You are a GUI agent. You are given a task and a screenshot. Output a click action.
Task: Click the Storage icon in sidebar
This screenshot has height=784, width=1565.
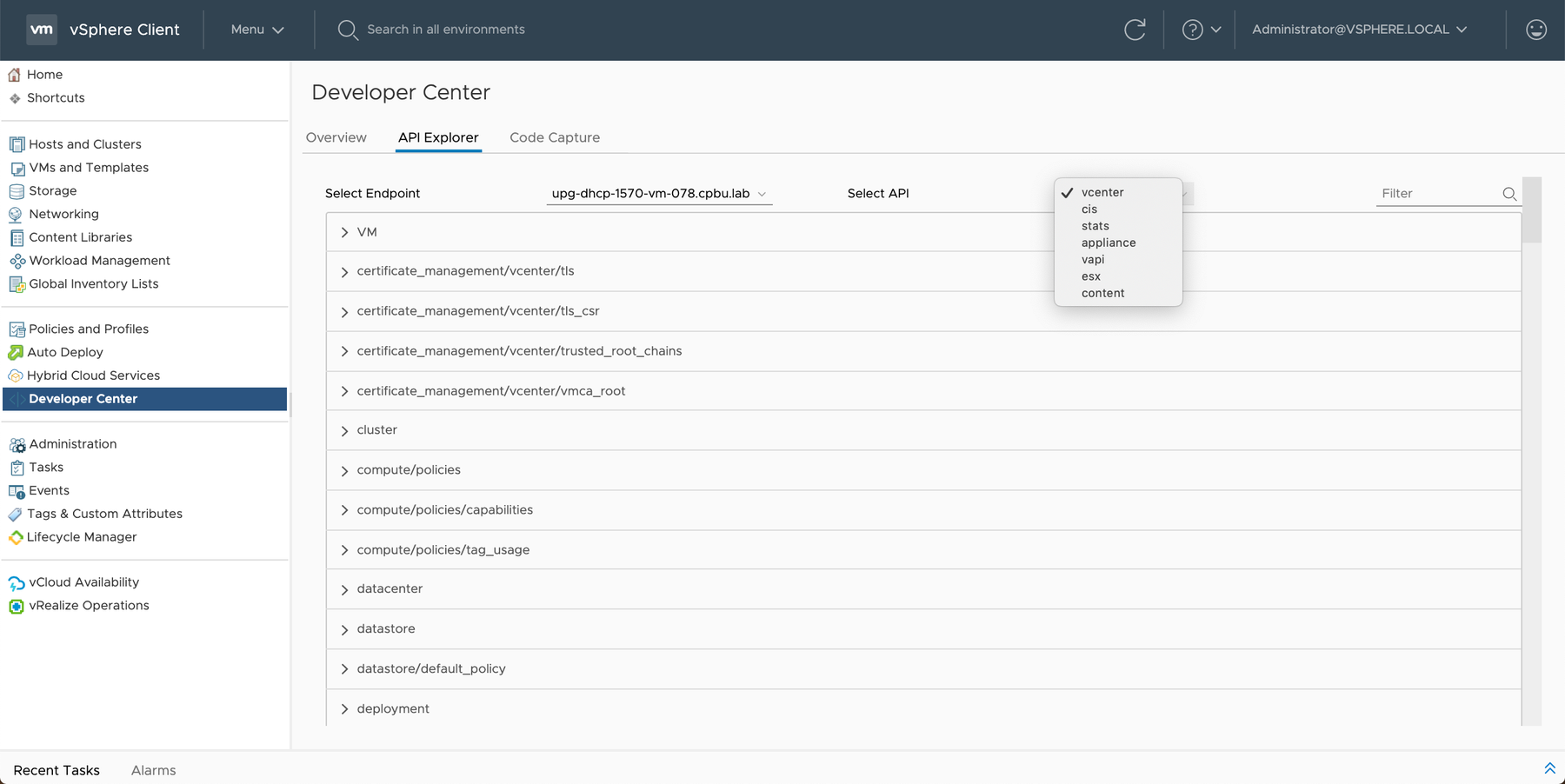point(17,191)
